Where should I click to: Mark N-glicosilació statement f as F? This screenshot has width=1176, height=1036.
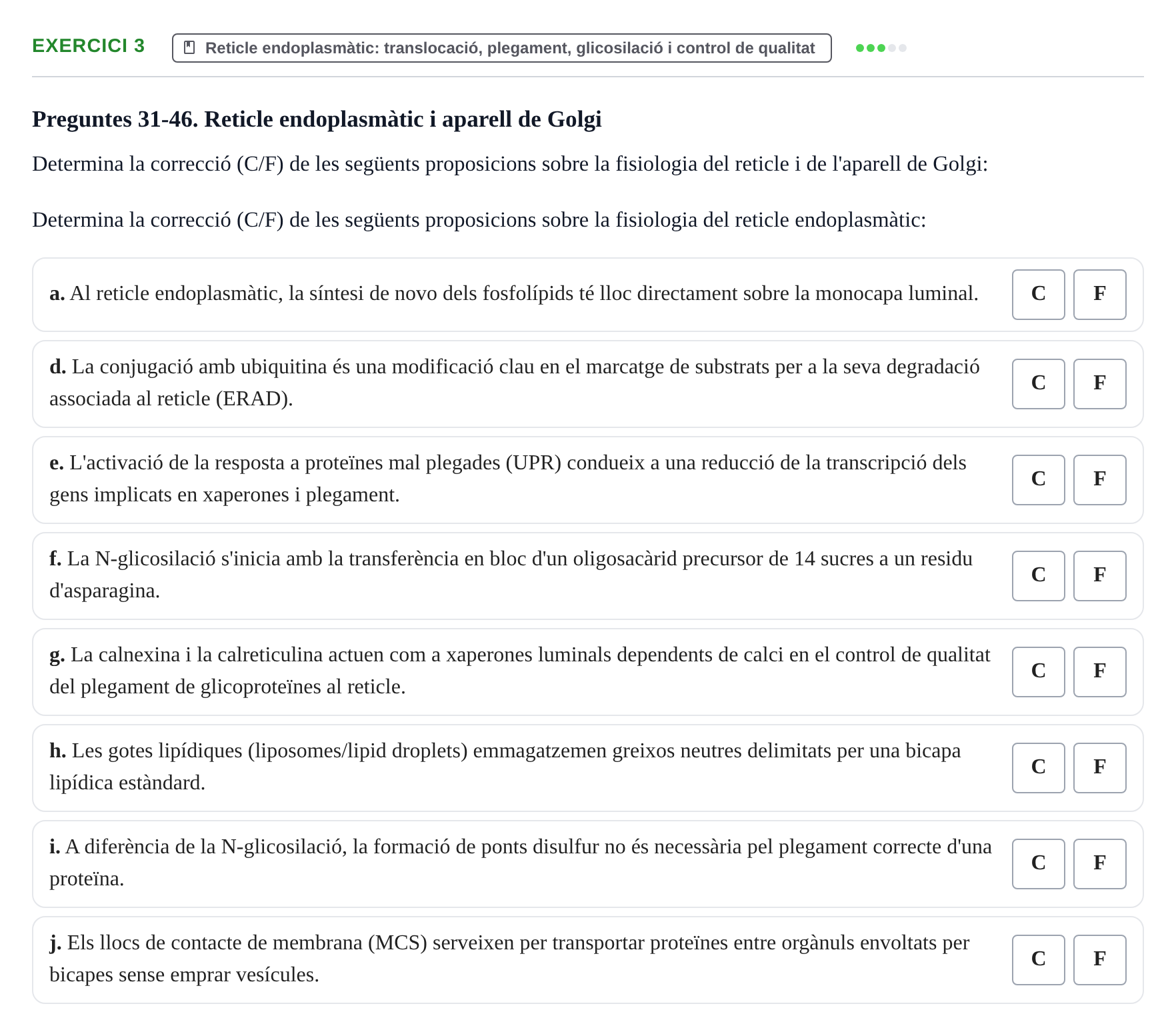tap(1099, 576)
